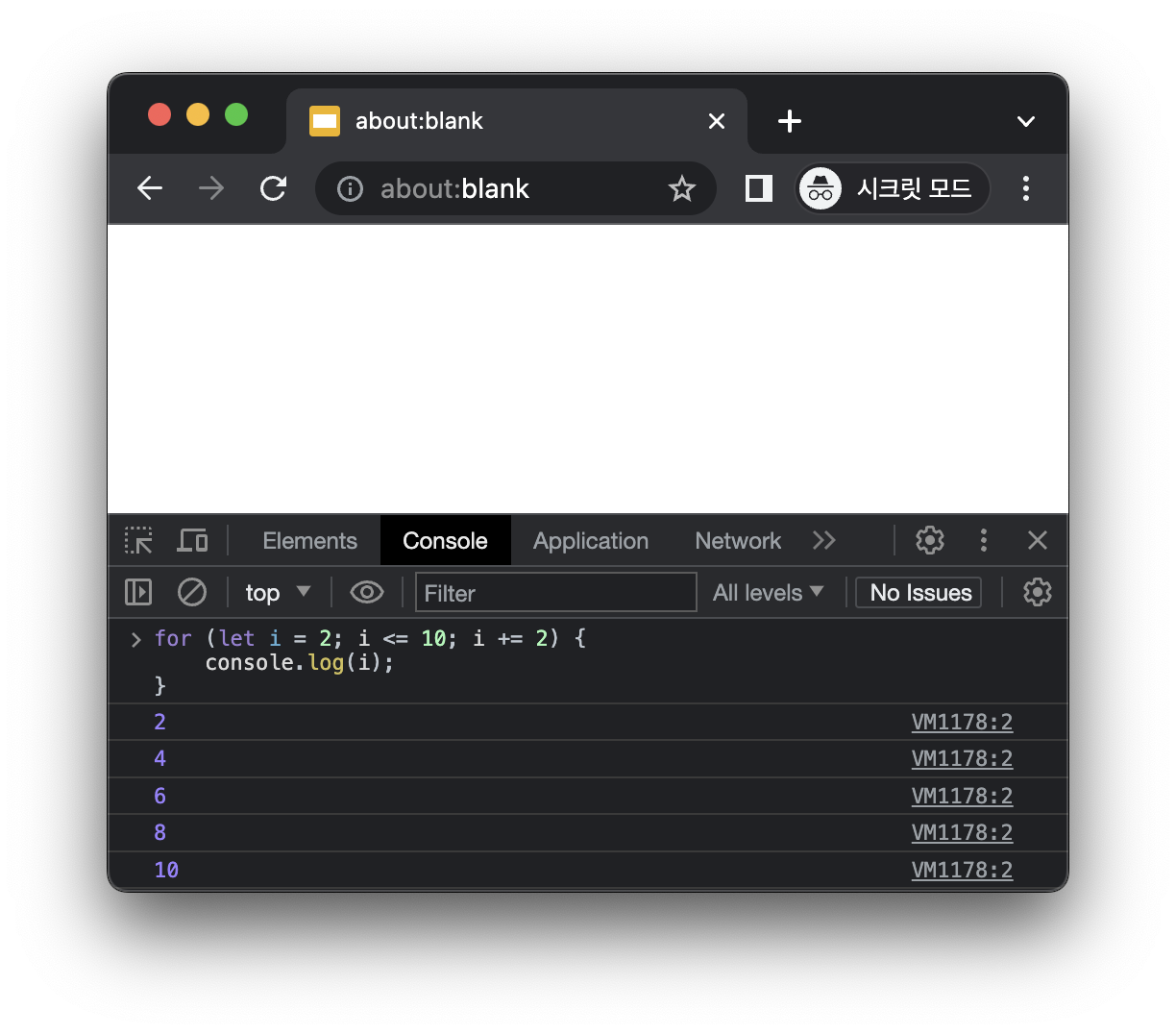The height and width of the screenshot is (1034, 1176).
Task: Expand the tab search chevron
Action: (1026, 121)
